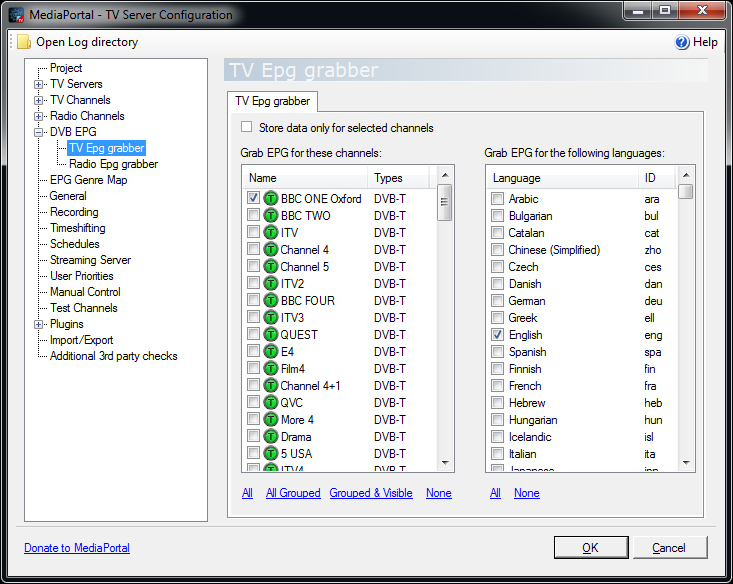Enable German language checkbox

[497, 301]
